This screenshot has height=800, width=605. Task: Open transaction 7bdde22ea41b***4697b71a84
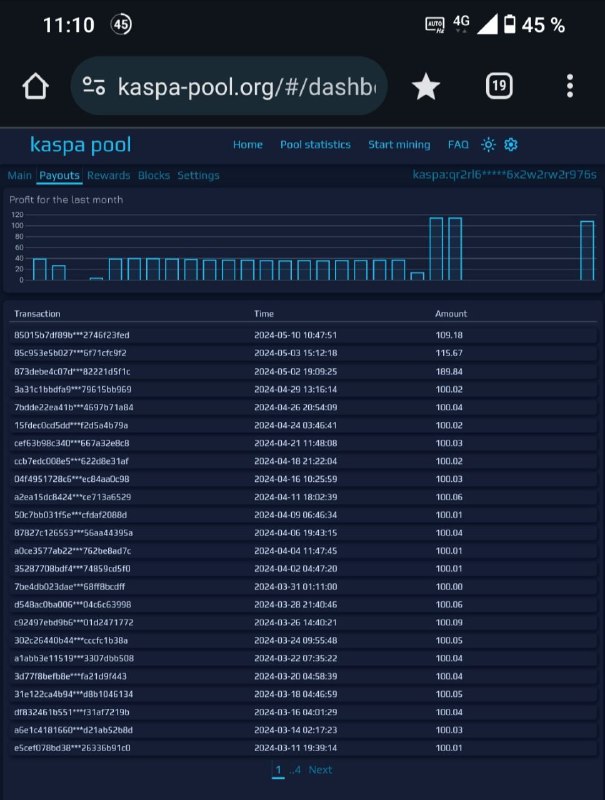(73, 407)
